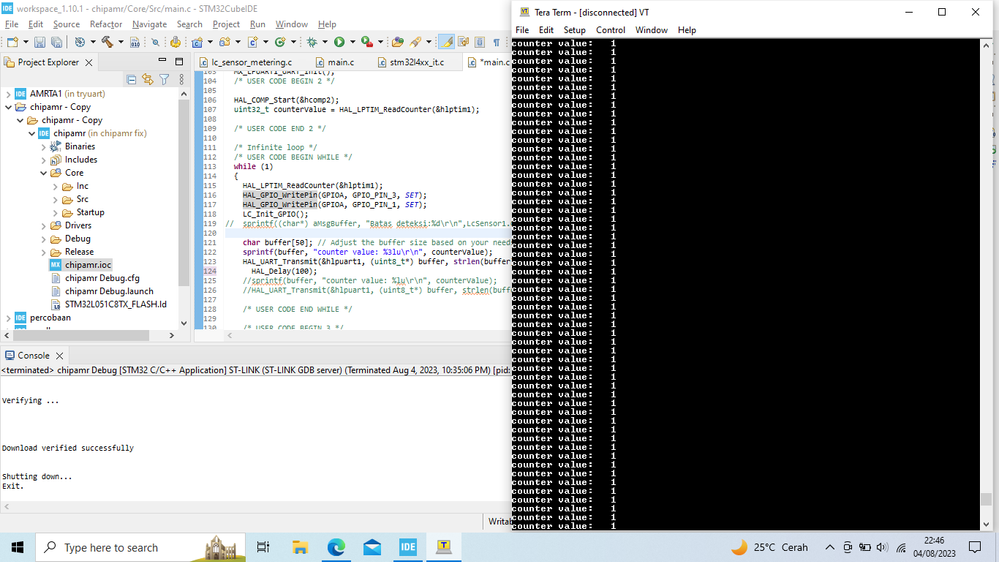This screenshot has width=999, height=562.
Task: Click the binary 010 generate icon
Action: coord(134,42)
